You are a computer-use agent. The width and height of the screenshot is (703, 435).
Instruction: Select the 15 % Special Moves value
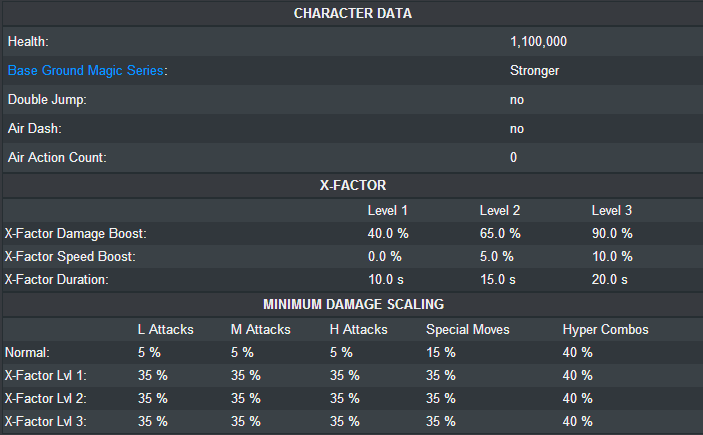[441, 352]
